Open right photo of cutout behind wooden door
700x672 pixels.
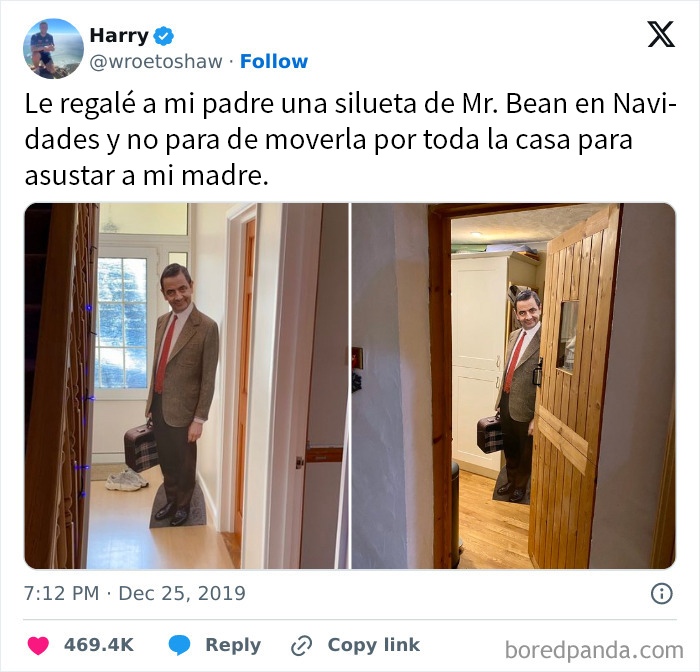(x=513, y=386)
